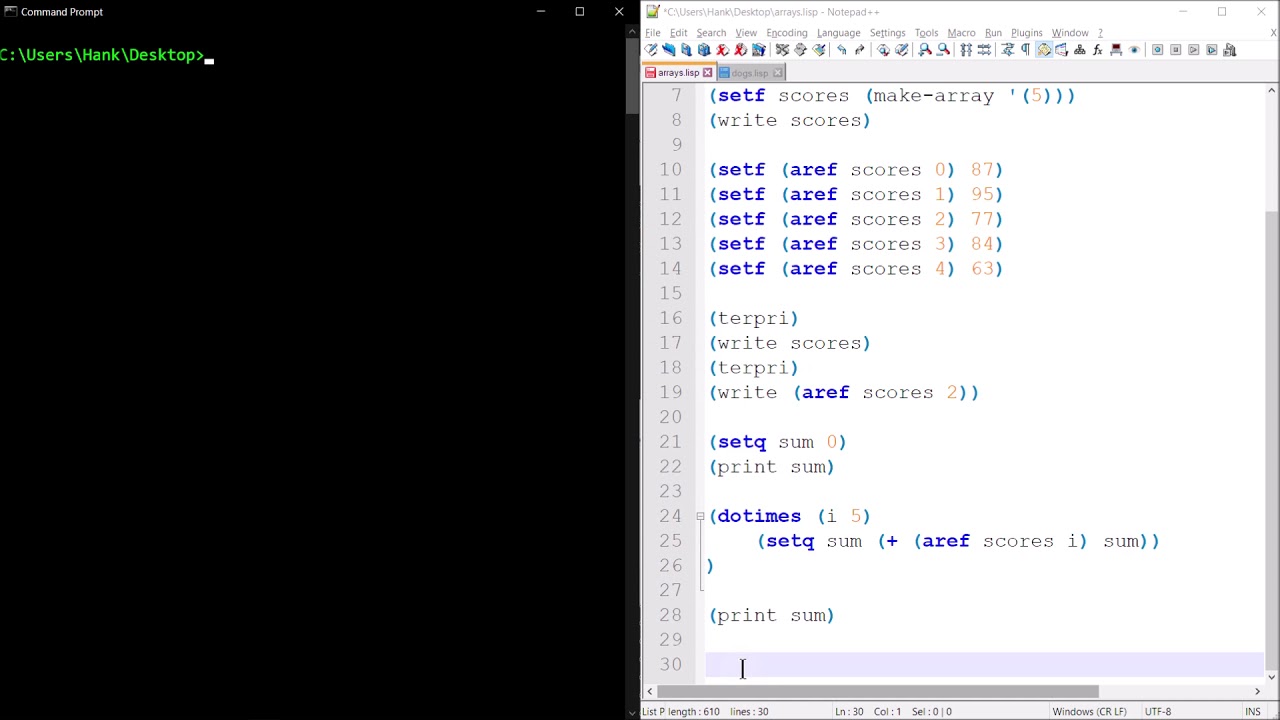Toggle the indent guide toolbar icon
The width and height of the screenshot is (1280, 720).
tap(1044, 50)
